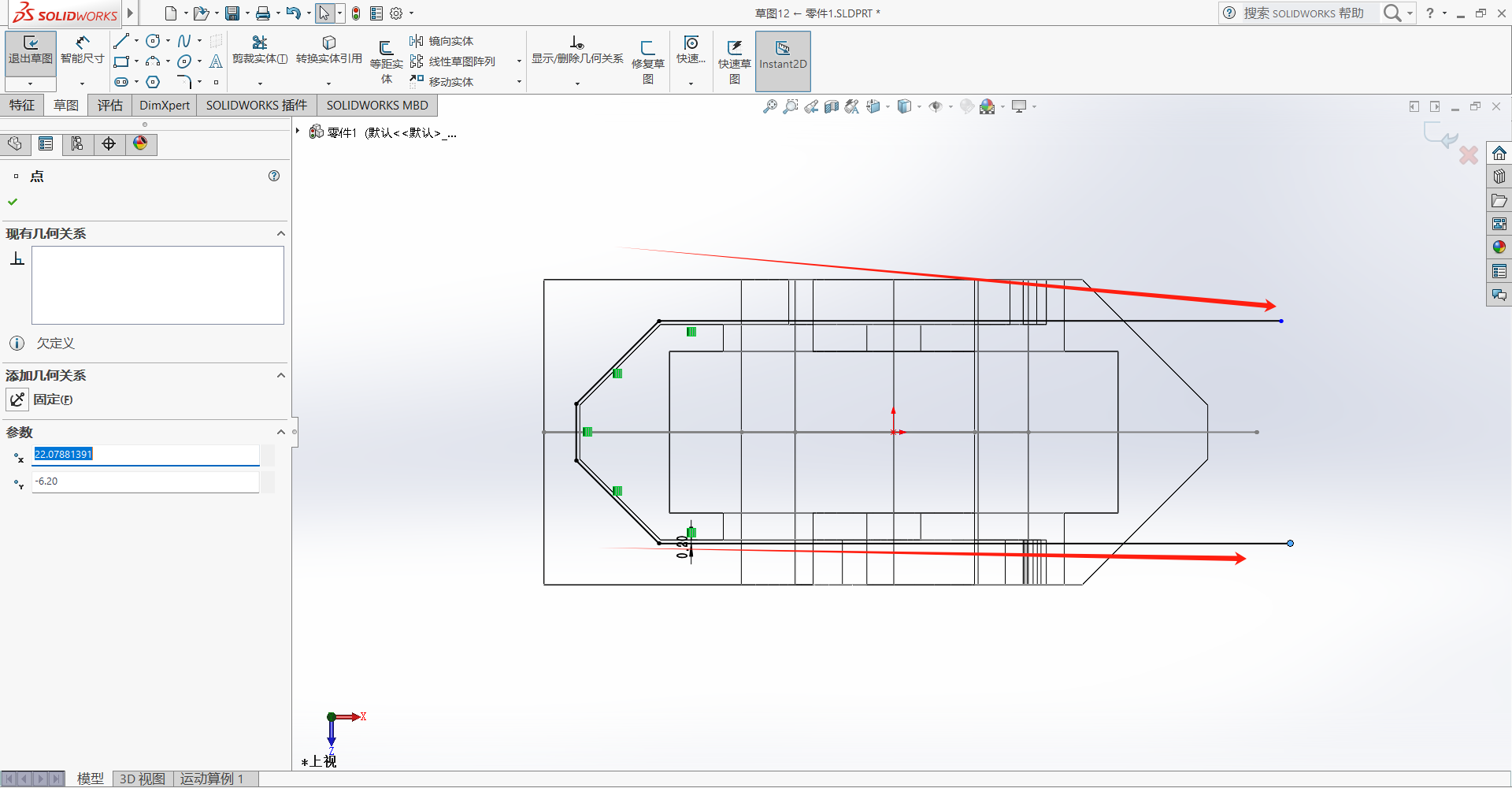Select the Smart Dimension (智能尺寸) tool
The width and height of the screenshot is (1512, 788).
click(82, 50)
